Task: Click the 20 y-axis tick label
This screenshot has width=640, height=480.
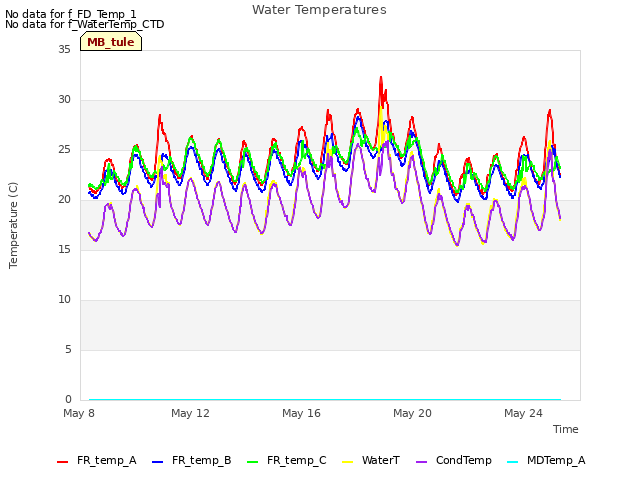Action: 64,200
